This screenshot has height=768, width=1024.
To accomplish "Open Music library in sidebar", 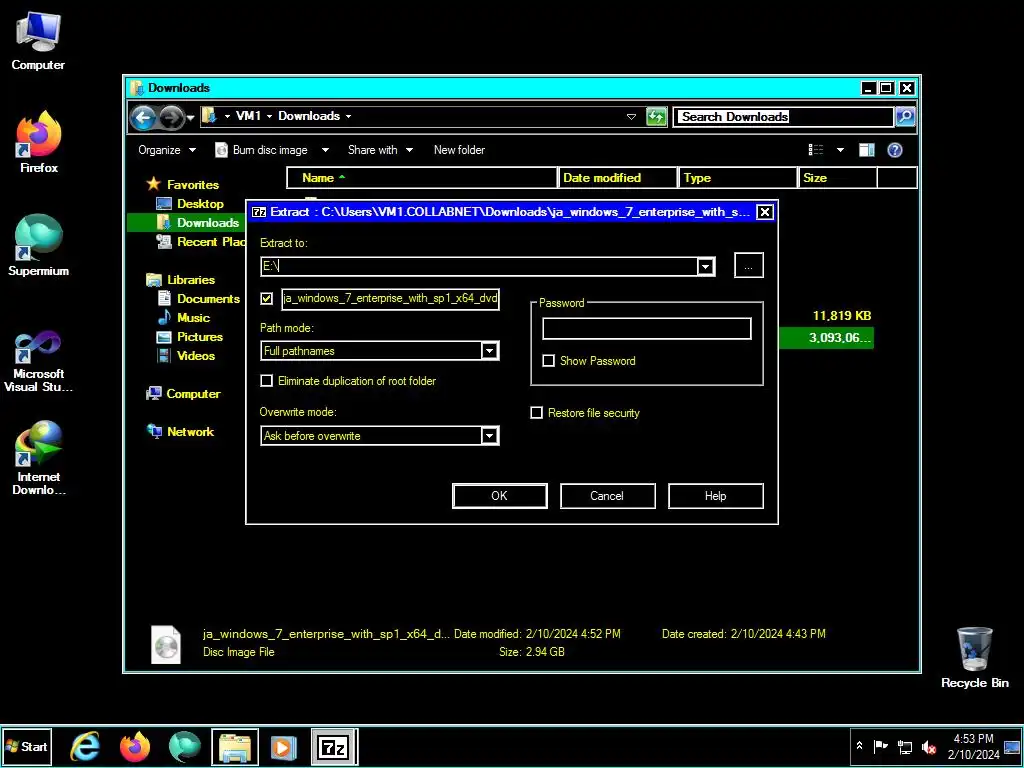I will coord(184,317).
